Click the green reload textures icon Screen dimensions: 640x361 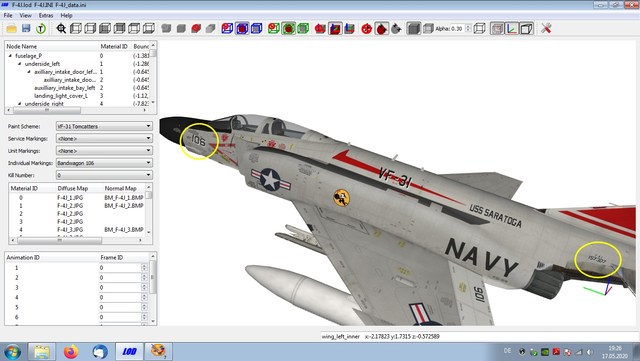tap(41, 29)
